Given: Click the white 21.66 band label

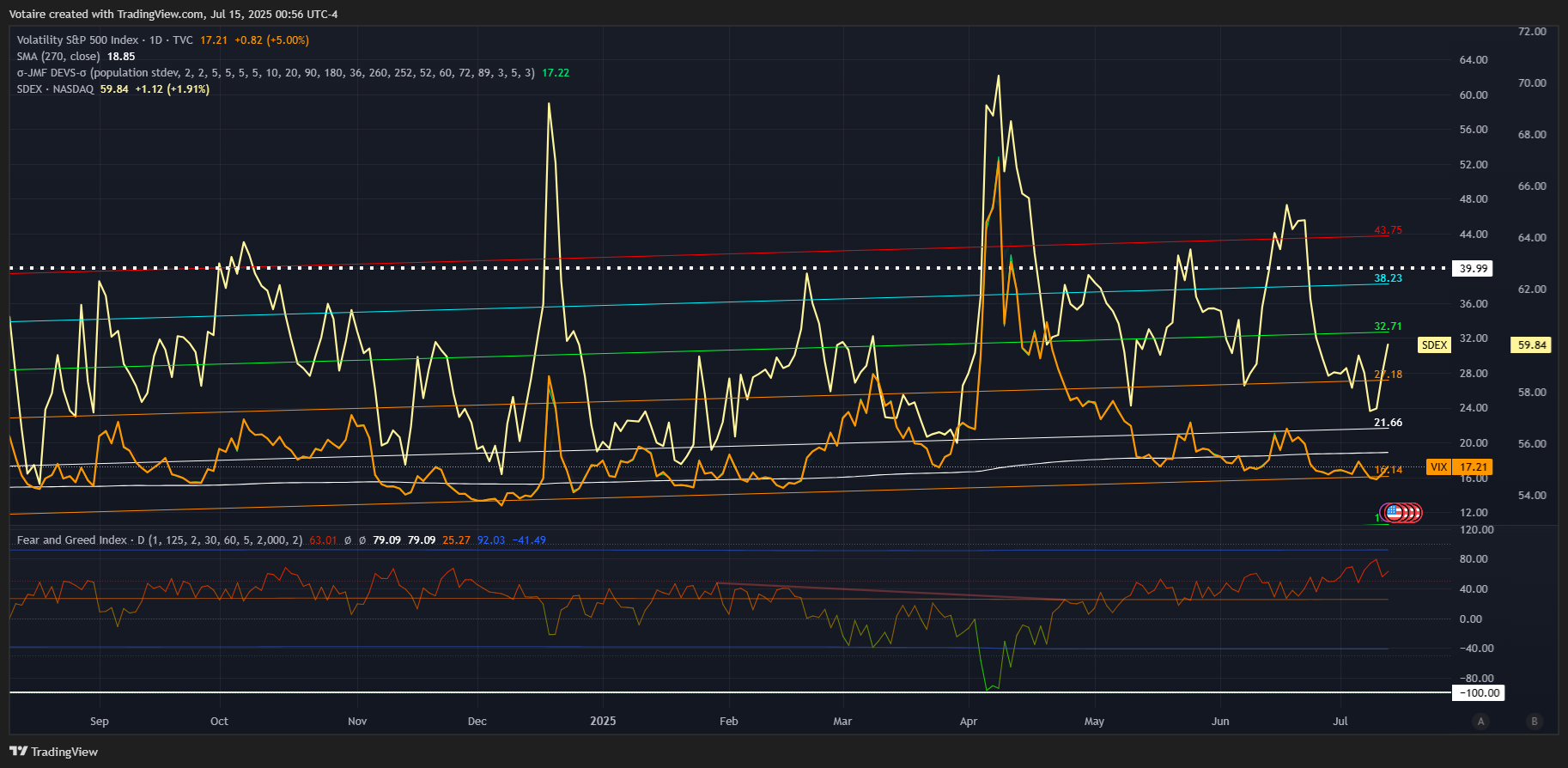Looking at the screenshot, I should pos(1388,423).
